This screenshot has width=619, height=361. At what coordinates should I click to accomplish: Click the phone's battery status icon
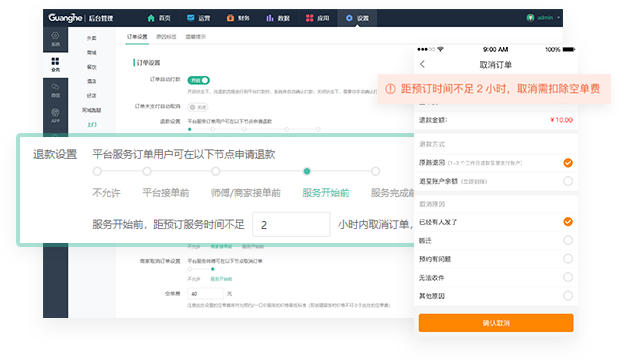pos(569,49)
